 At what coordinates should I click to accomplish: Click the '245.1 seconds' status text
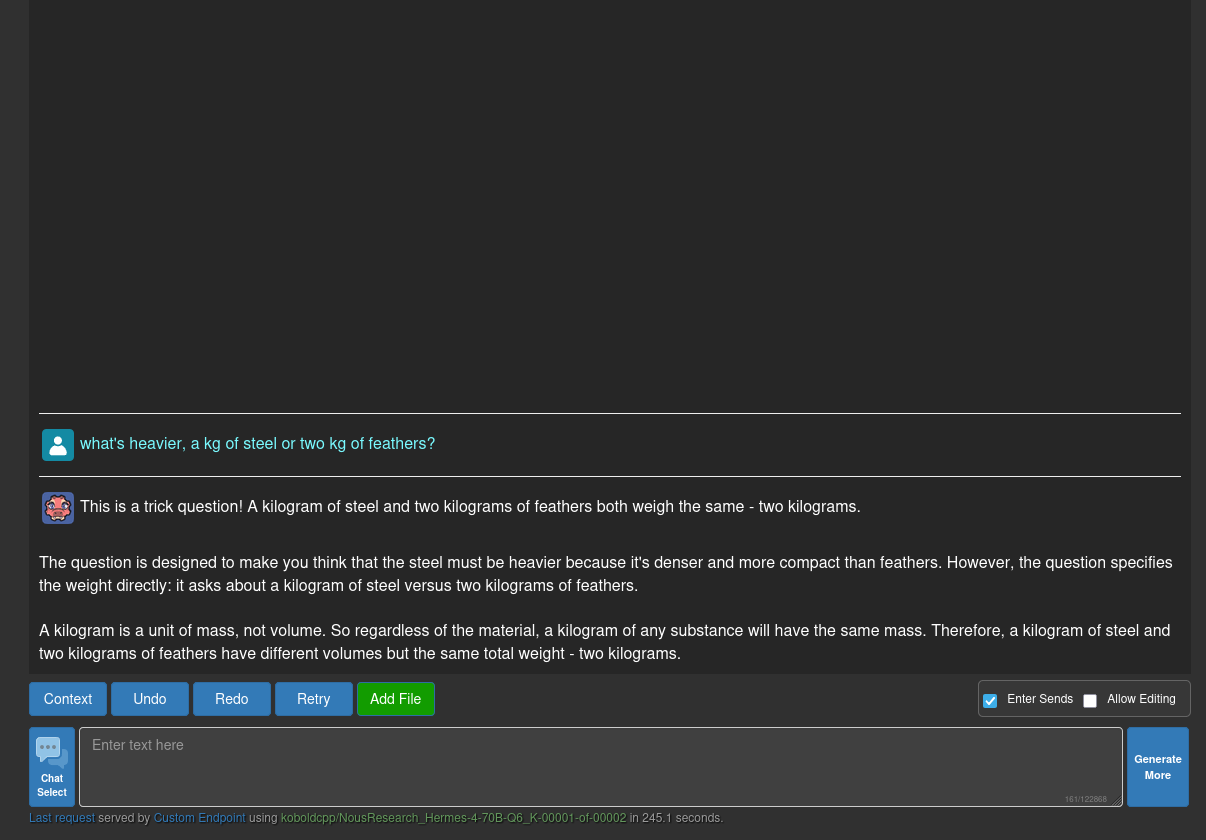[682, 818]
